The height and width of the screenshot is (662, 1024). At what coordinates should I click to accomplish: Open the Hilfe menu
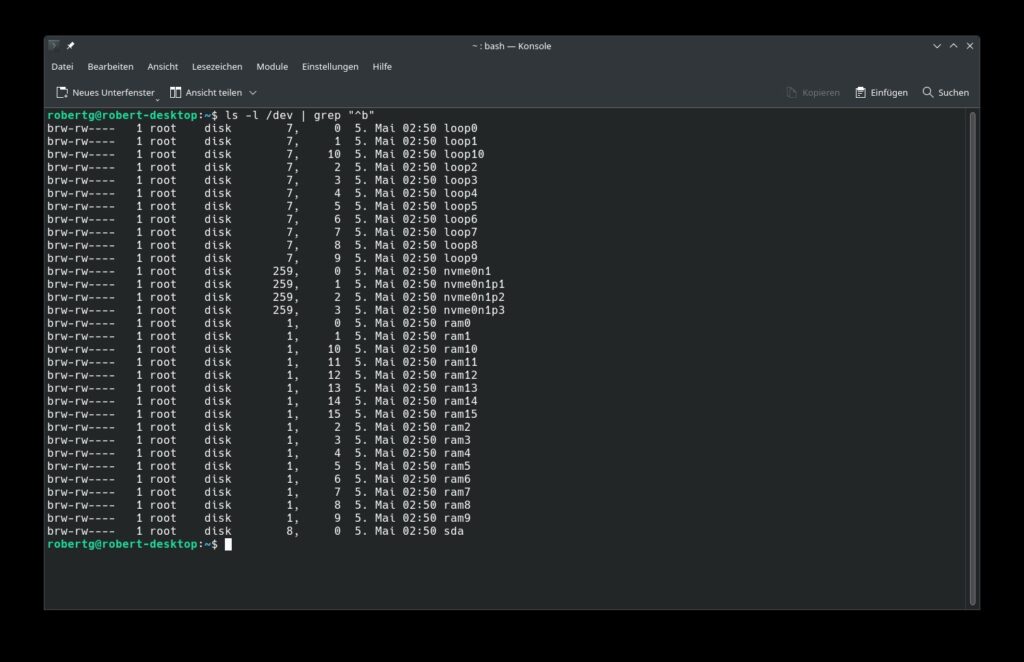click(x=381, y=66)
